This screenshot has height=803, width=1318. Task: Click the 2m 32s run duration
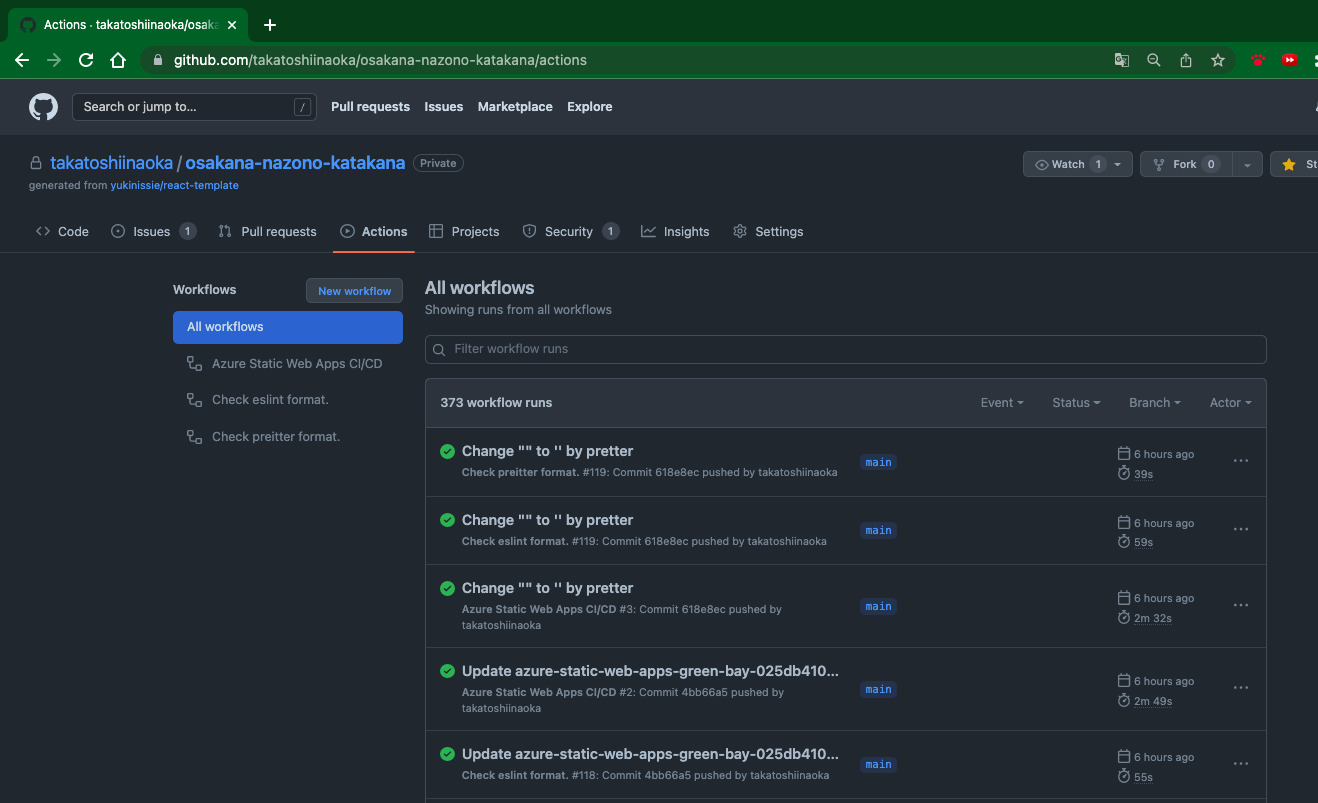click(1152, 618)
